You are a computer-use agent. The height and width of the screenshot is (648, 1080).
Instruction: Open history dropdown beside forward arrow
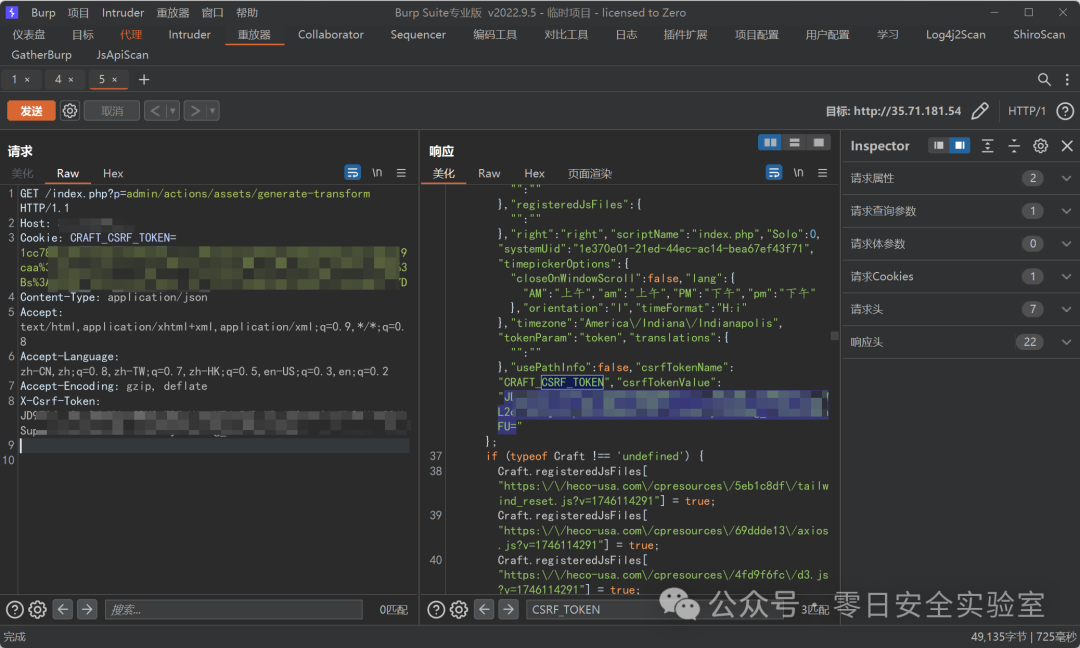pos(212,111)
